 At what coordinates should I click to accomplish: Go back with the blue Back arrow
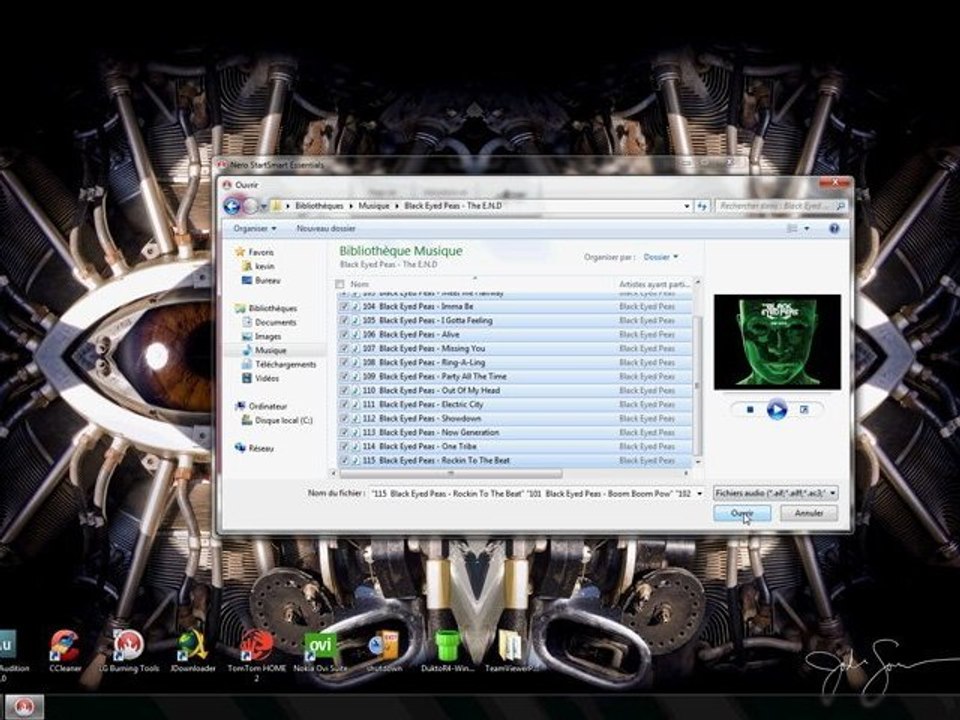coord(231,206)
